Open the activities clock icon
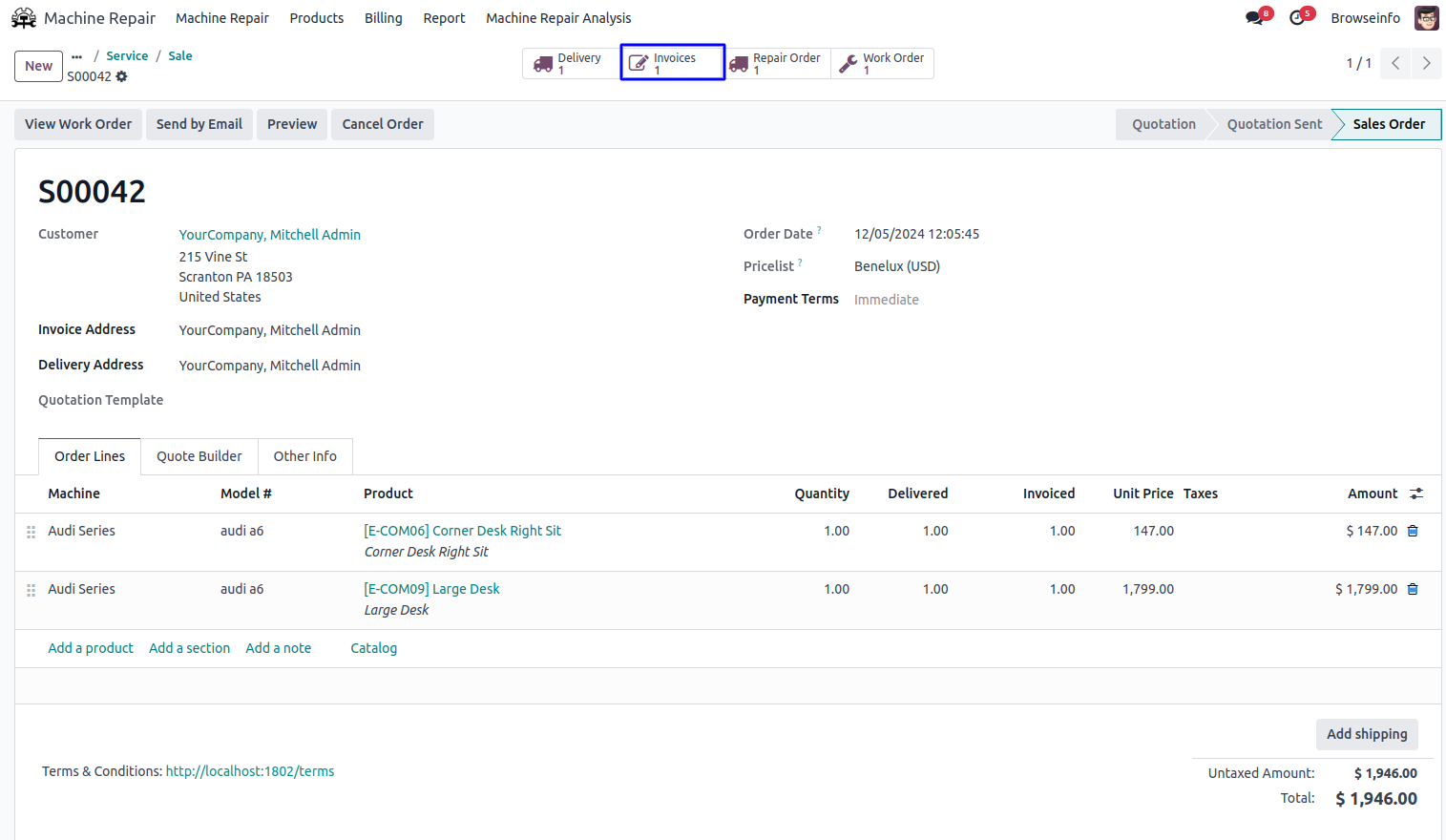This screenshot has width=1446, height=840. pos(1297,18)
